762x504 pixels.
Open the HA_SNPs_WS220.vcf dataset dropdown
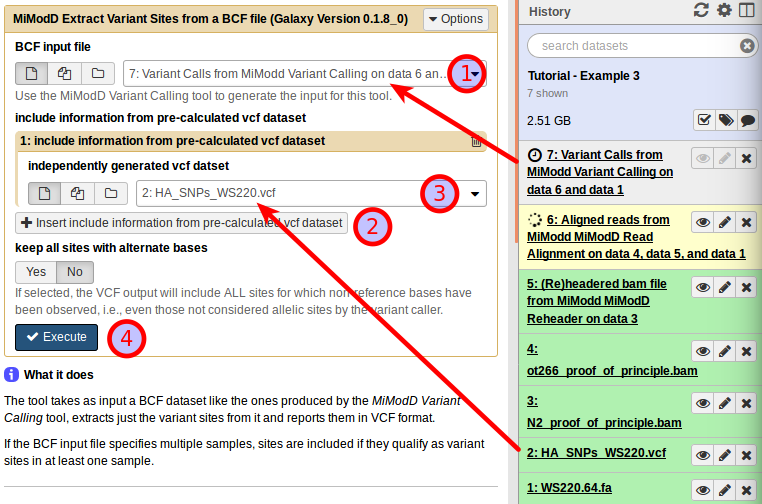[x=311, y=193]
